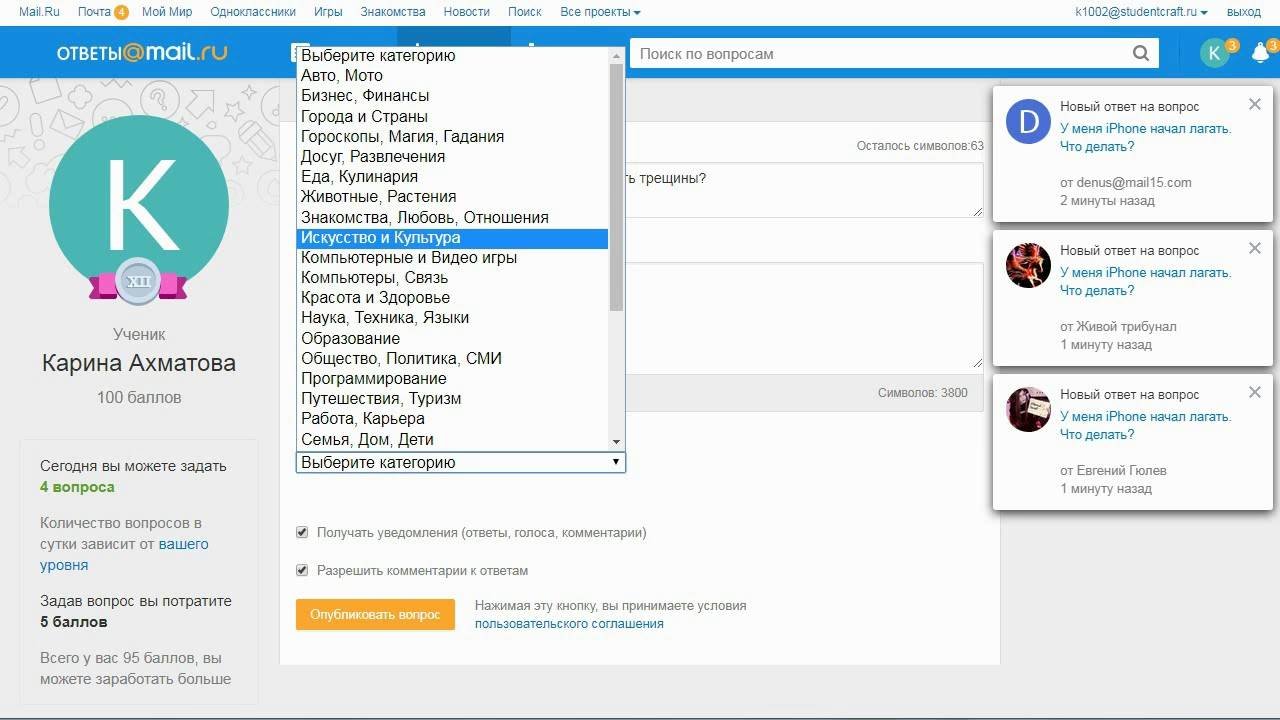Click the question title text field

[804, 189]
